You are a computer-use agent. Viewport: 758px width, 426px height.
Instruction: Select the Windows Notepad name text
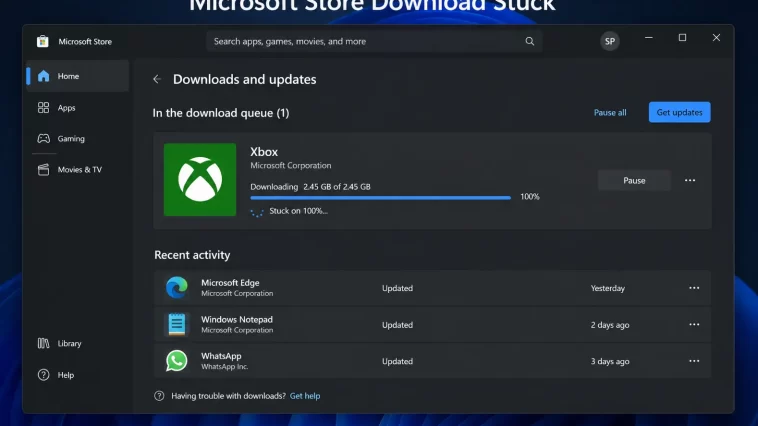[237, 319]
